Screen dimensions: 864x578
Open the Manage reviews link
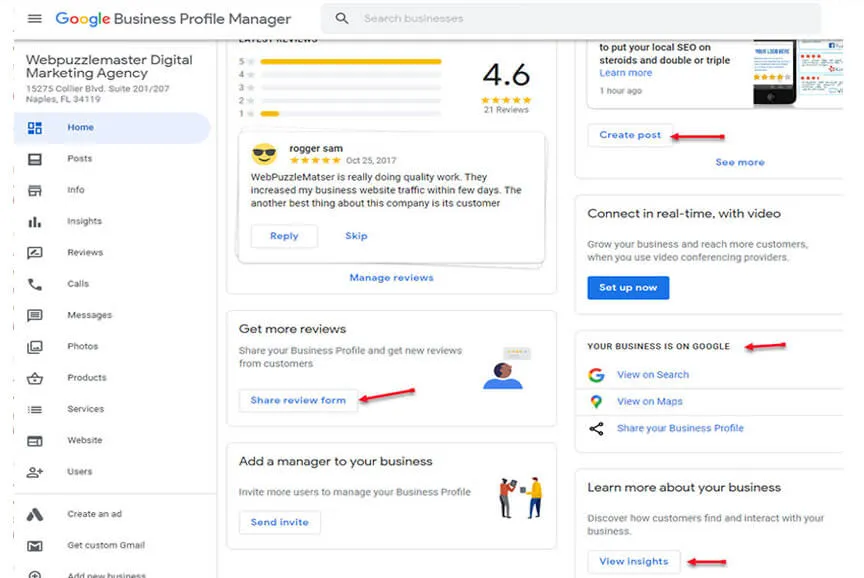[x=391, y=278]
